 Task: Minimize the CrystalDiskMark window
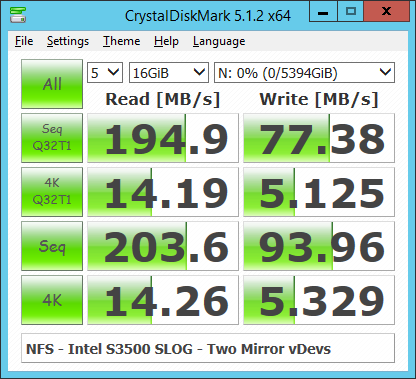pos(323,12)
